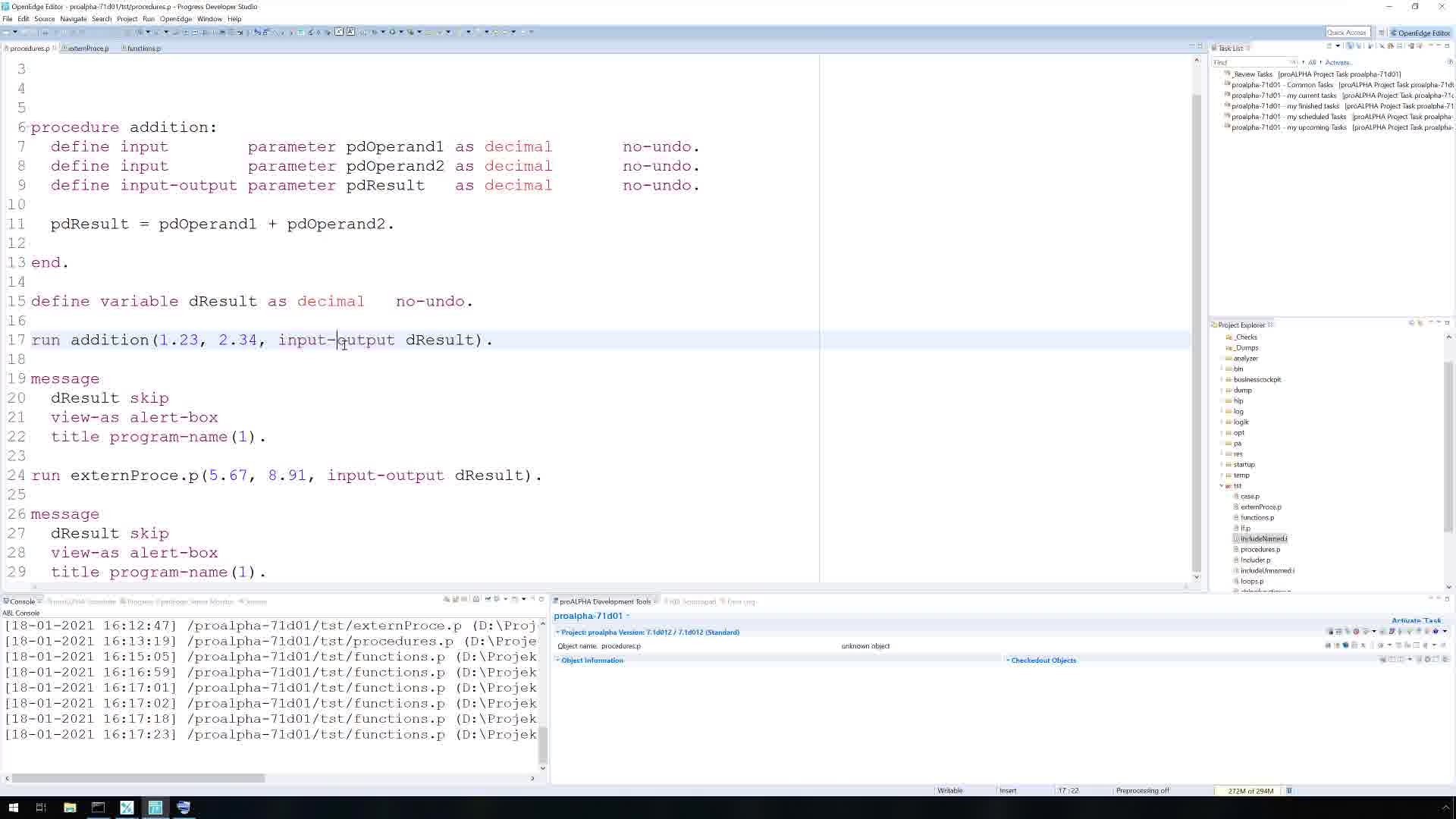The image size is (1456, 819).
Task: Toggle Categorized presentation in Task List toolbar
Action: point(1350,46)
